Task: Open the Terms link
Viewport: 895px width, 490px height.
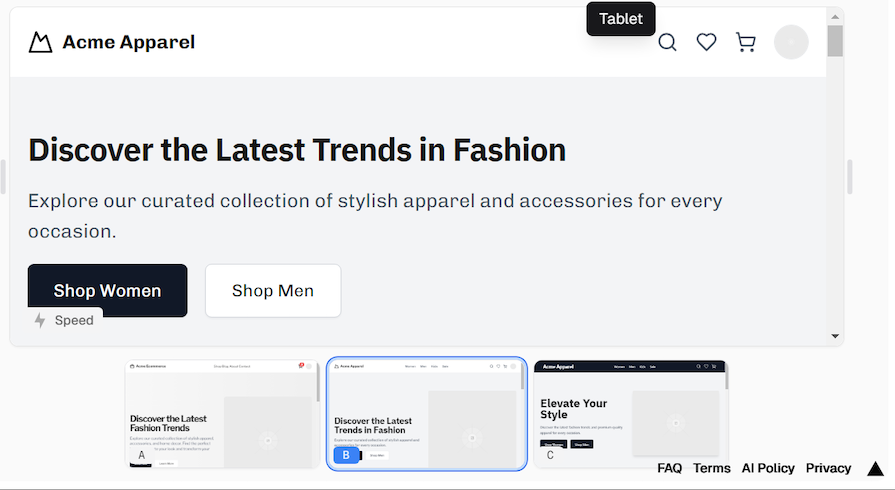Action: 712,468
